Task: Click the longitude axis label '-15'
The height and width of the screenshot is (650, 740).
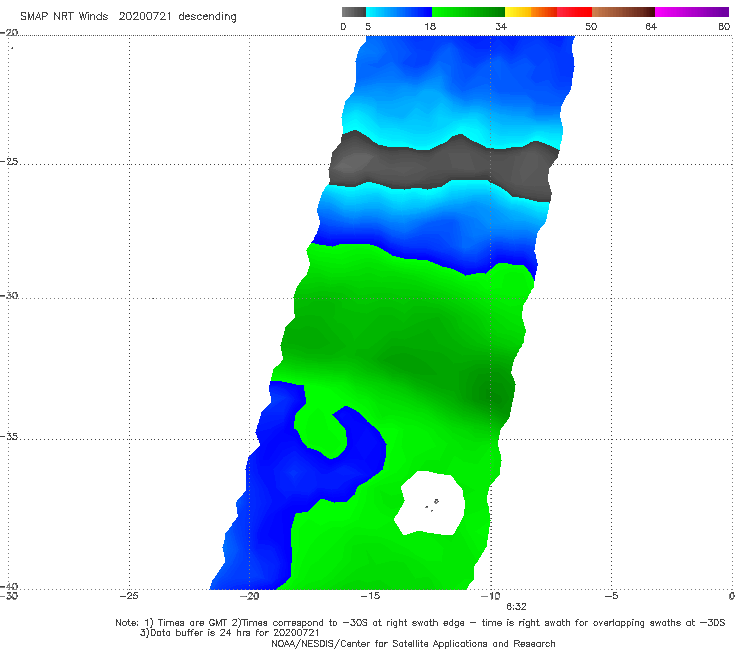Action: click(370, 596)
